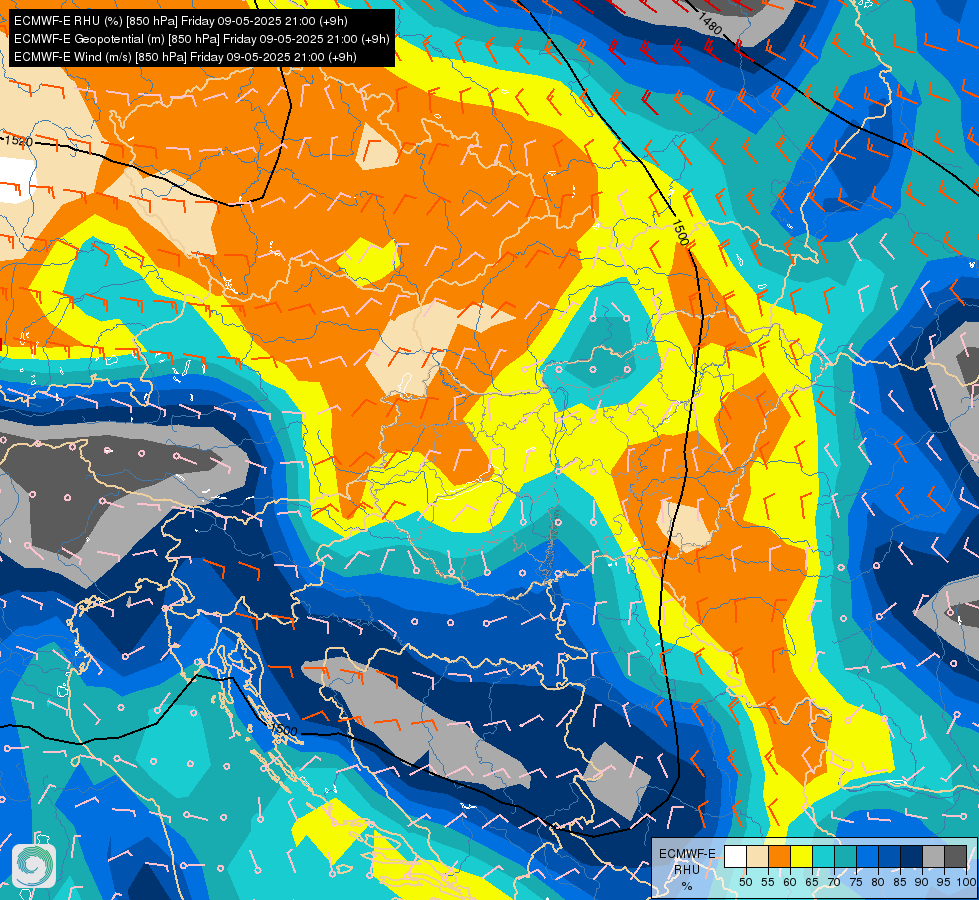Screen dimensions: 979x900
Task: Click the 1520 contour label
Action: [x=18, y=140]
